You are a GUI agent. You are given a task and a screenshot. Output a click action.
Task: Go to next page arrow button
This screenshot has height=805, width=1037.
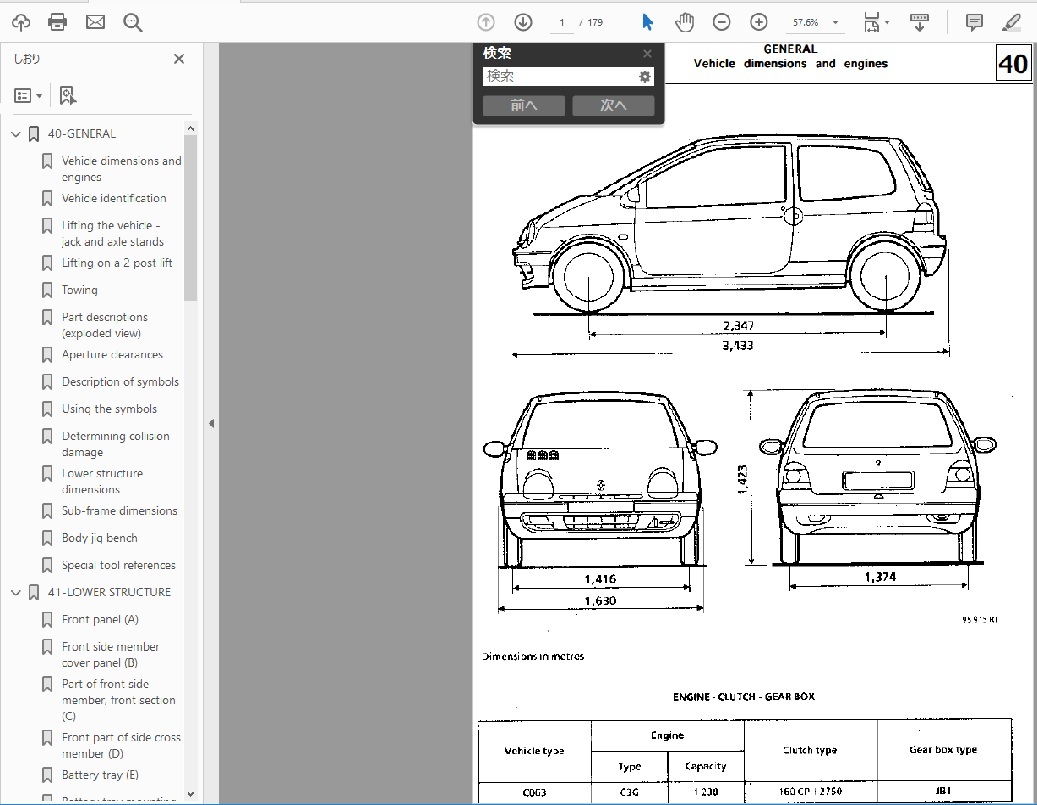[x=523, y=22]
